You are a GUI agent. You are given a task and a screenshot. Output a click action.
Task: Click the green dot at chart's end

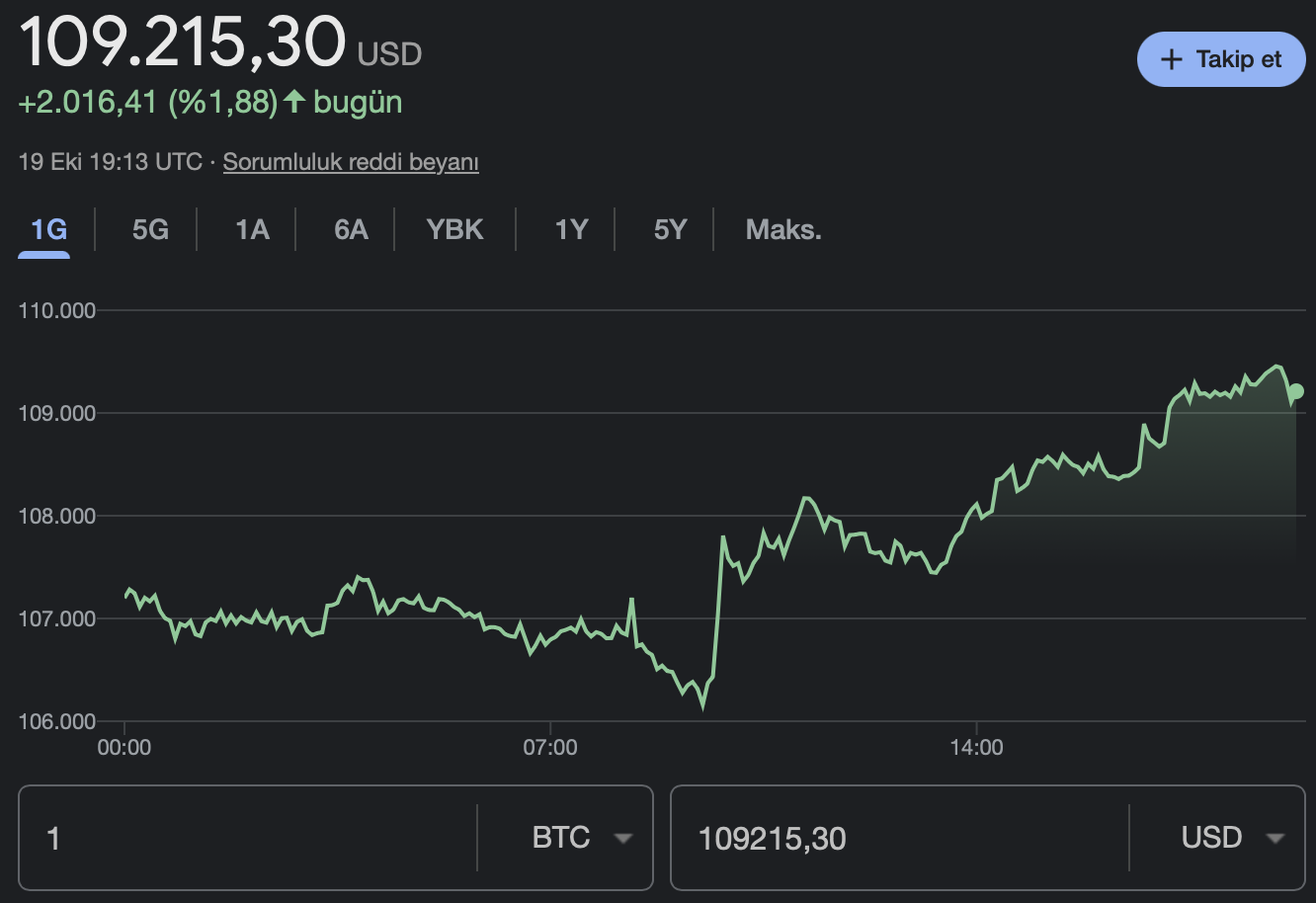click(x=1296, y=391)
